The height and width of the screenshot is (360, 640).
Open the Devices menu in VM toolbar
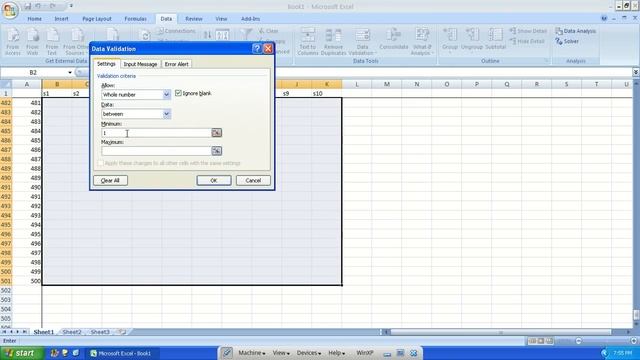(x=309, y=353)
